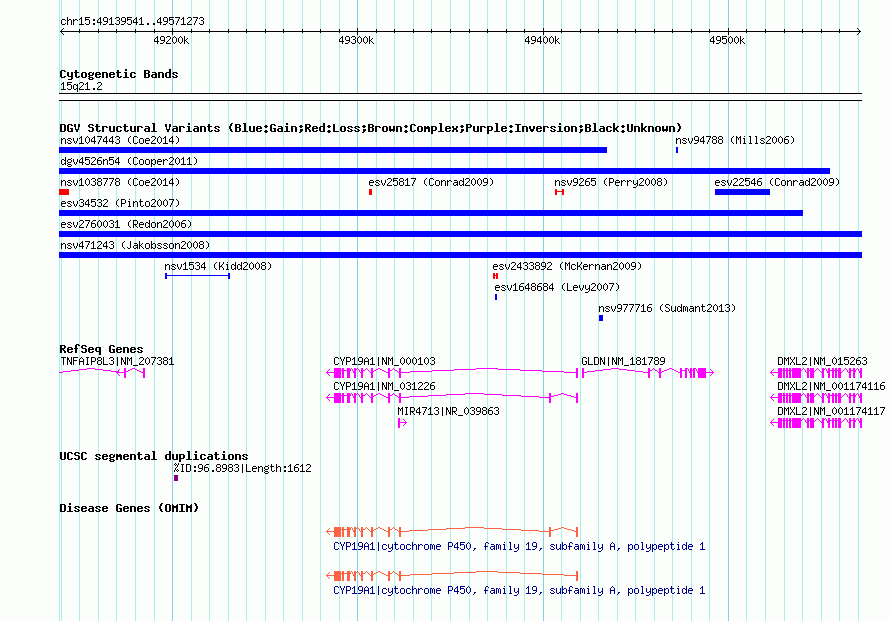Click the nsv1047443 (Coe2014) text label
Image resolution: width=890 pixels, height=621 pixels.
click(x=120, y=140)
